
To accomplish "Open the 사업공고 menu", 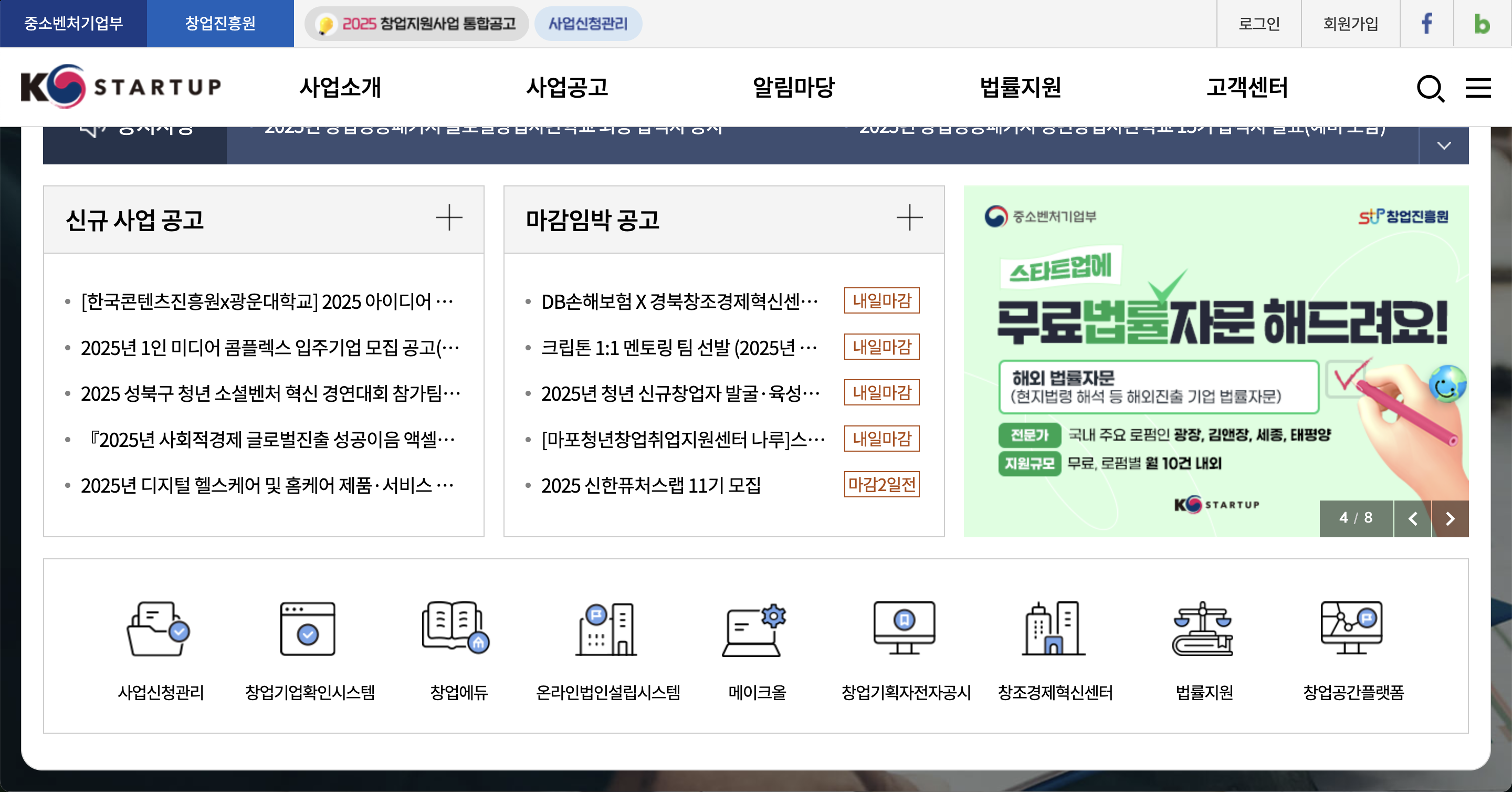I will pyautogui.click(x=566, y=87).
